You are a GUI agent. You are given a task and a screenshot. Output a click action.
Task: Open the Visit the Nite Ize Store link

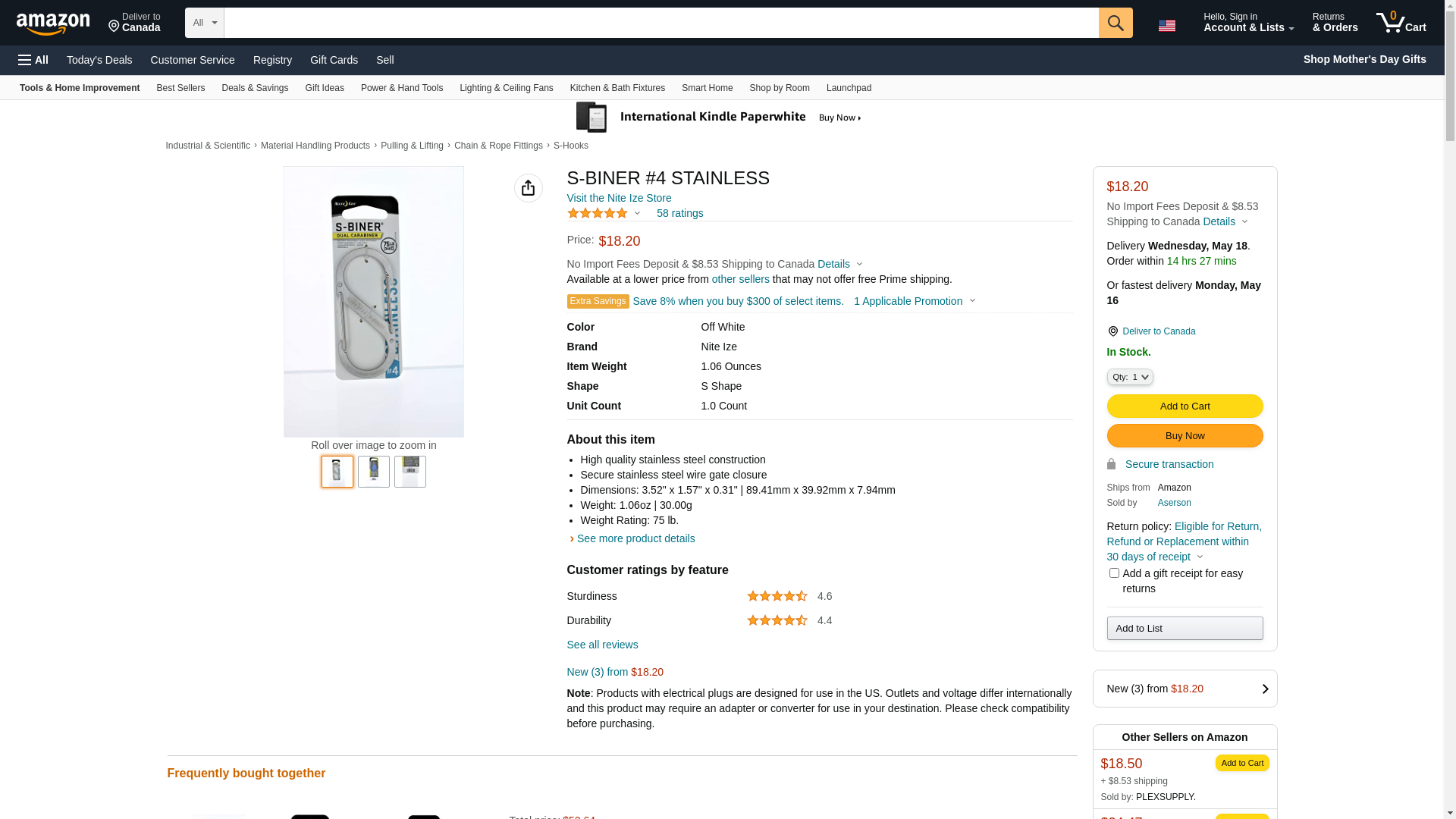coord(619,198)
